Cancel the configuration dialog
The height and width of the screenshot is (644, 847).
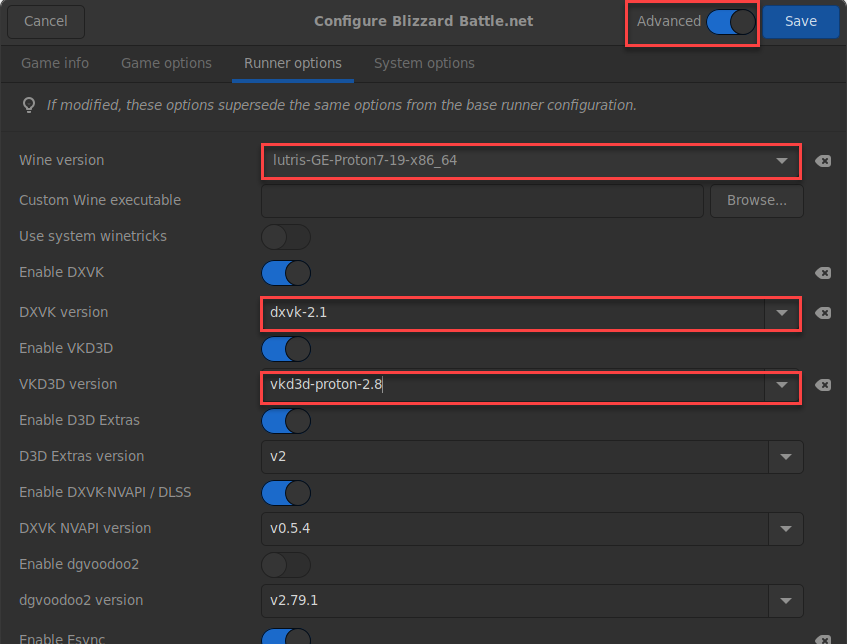click(46, 22)
